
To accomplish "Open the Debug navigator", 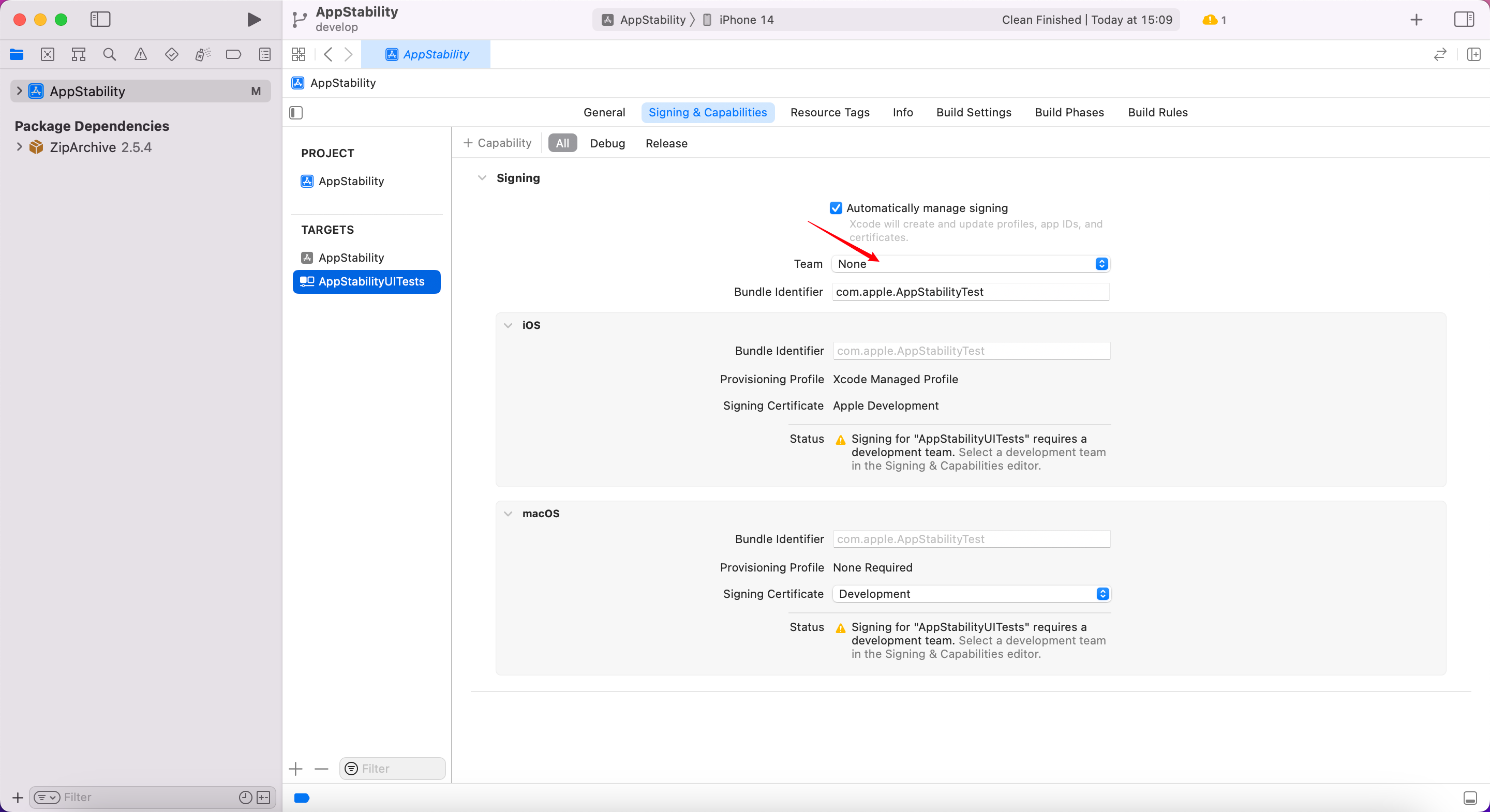I will [x=202, y=54].
